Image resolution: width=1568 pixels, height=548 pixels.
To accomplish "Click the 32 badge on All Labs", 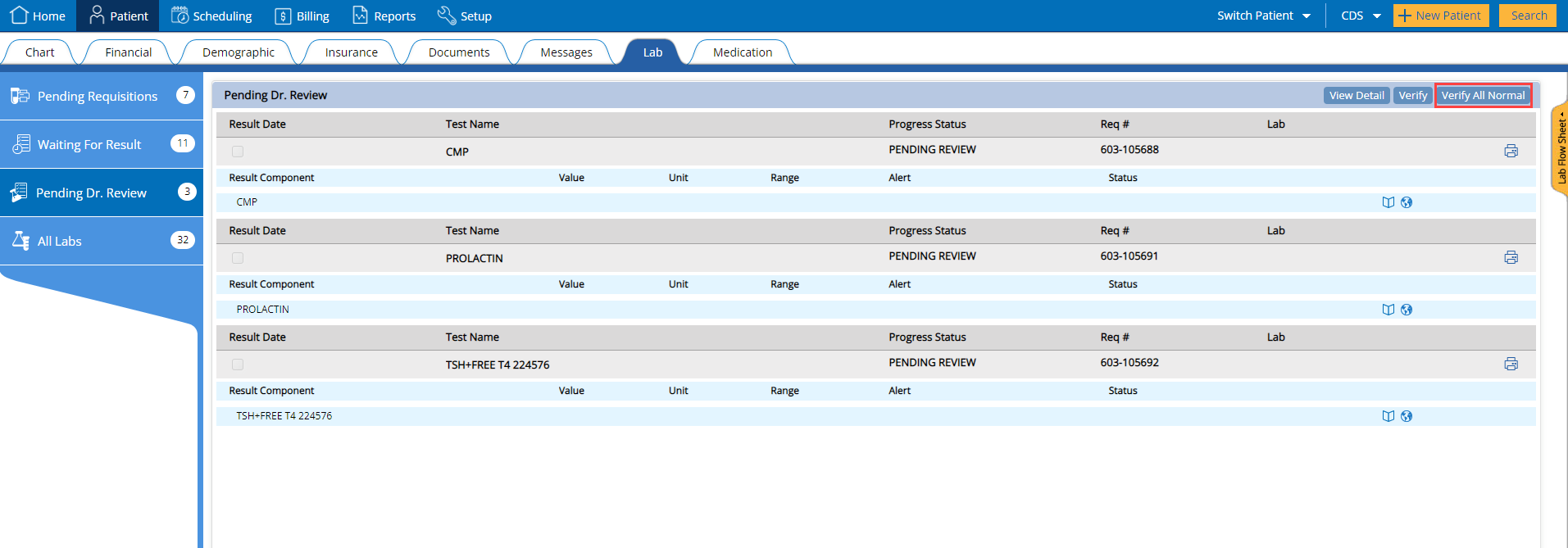I will click(x=183, y=240).
